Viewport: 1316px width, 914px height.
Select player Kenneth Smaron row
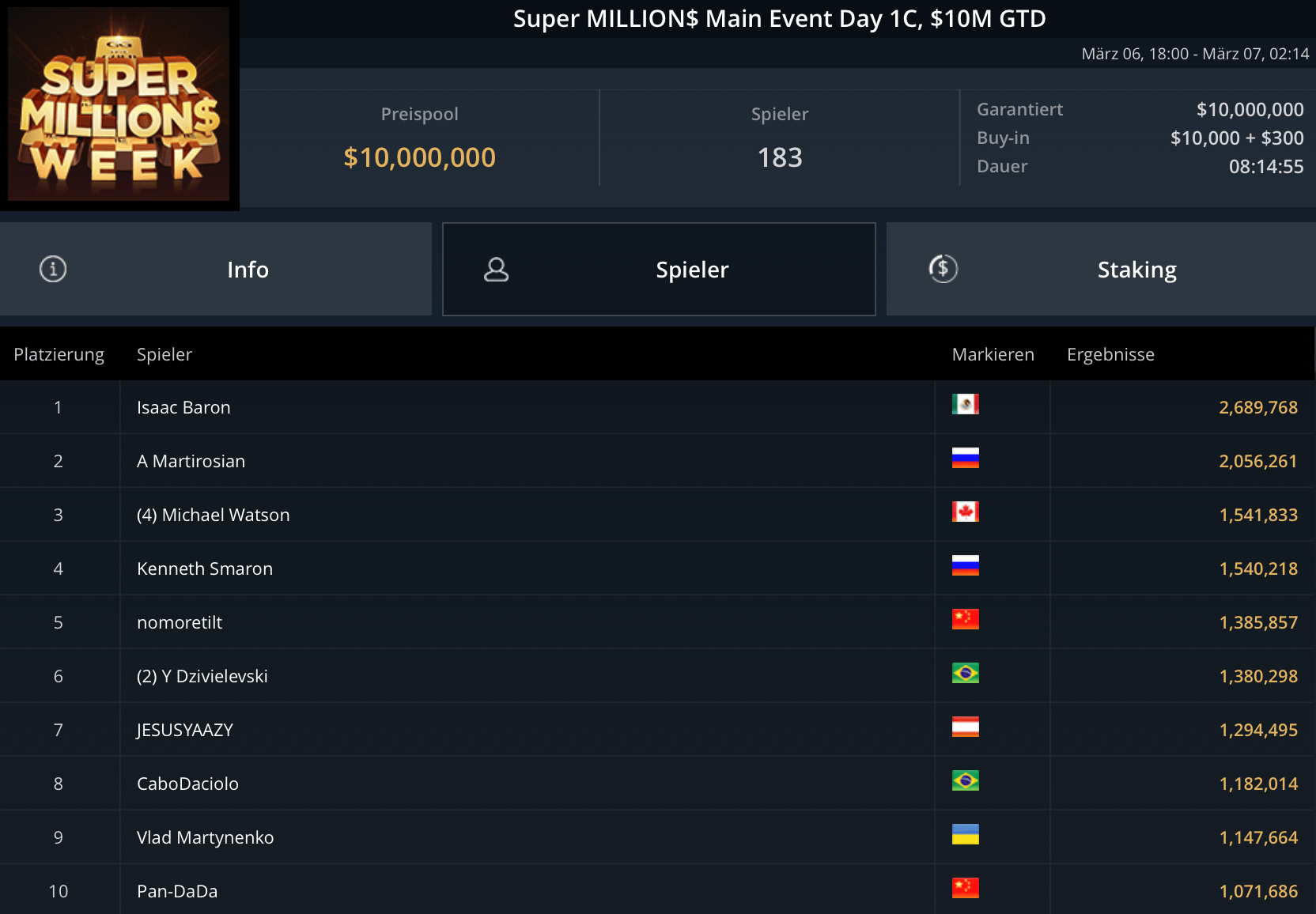tap(205, 568)
